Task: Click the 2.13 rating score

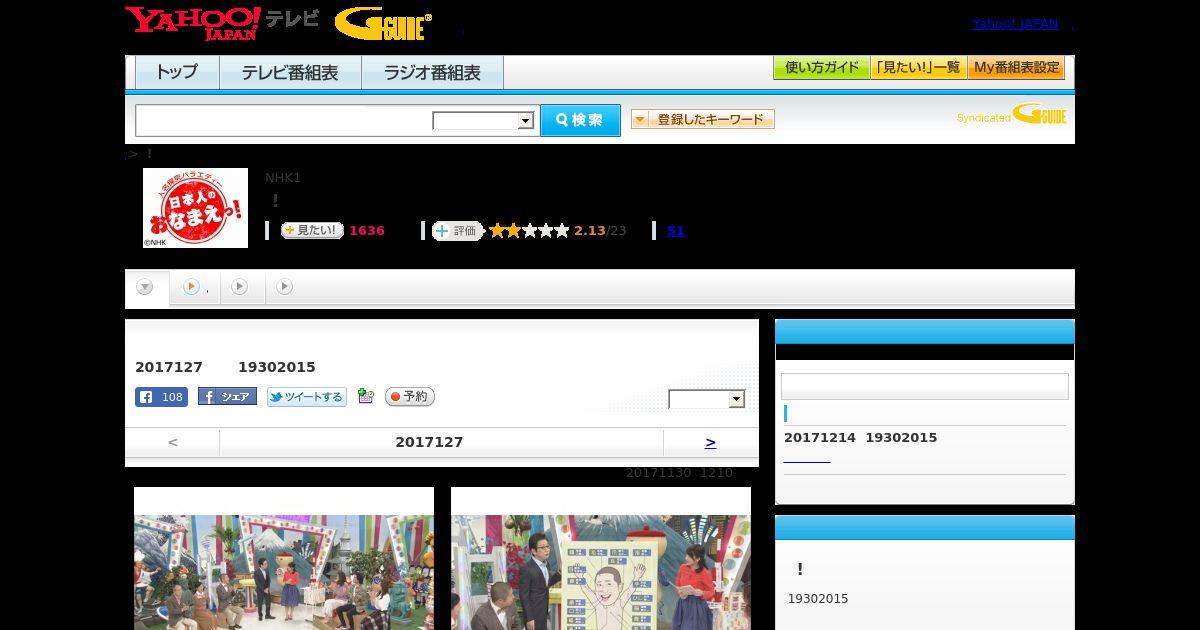Action: click(590, 231)
